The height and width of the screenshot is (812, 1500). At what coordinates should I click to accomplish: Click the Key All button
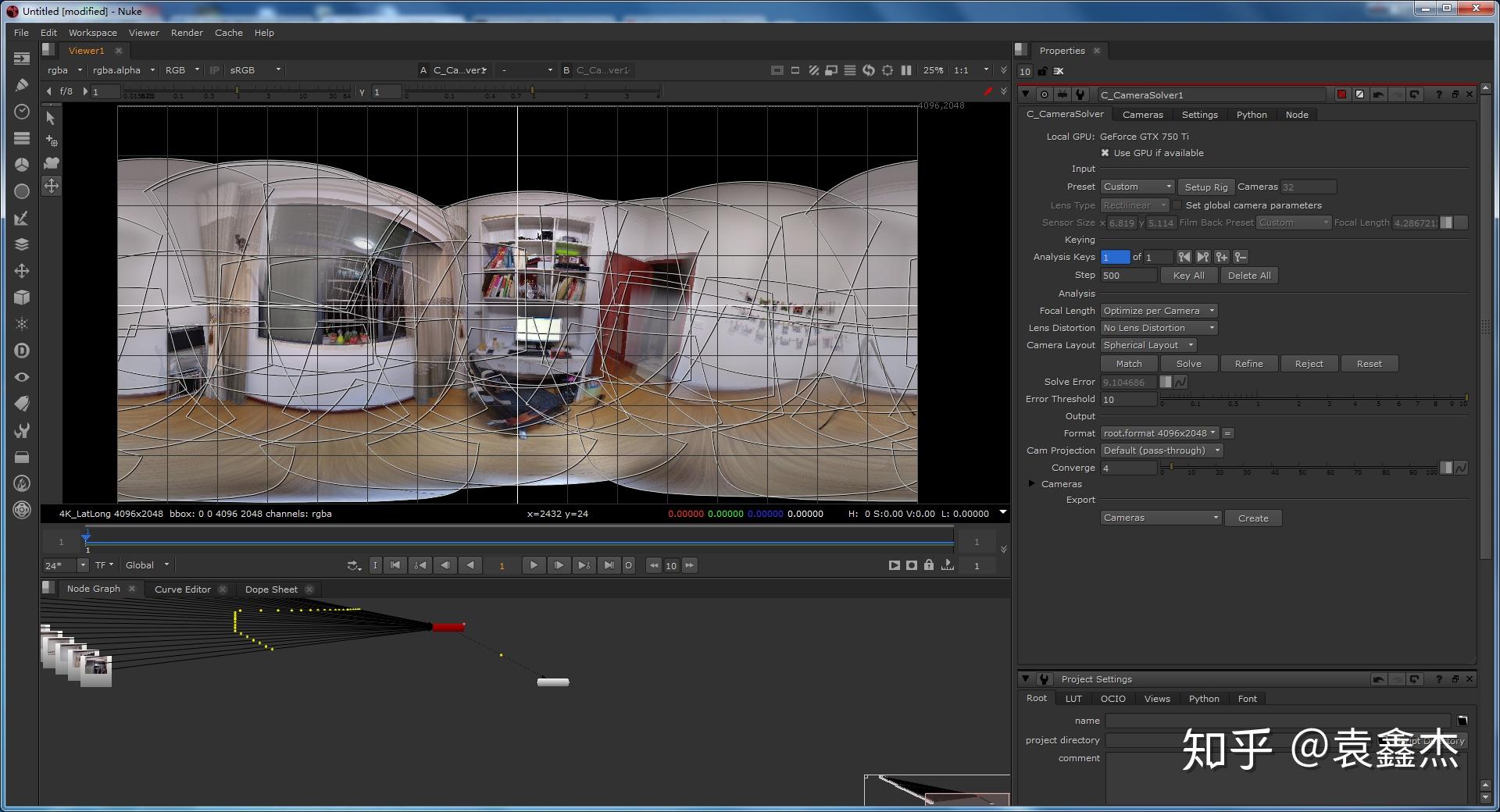pyautogui.click(x=1189, y=276)
